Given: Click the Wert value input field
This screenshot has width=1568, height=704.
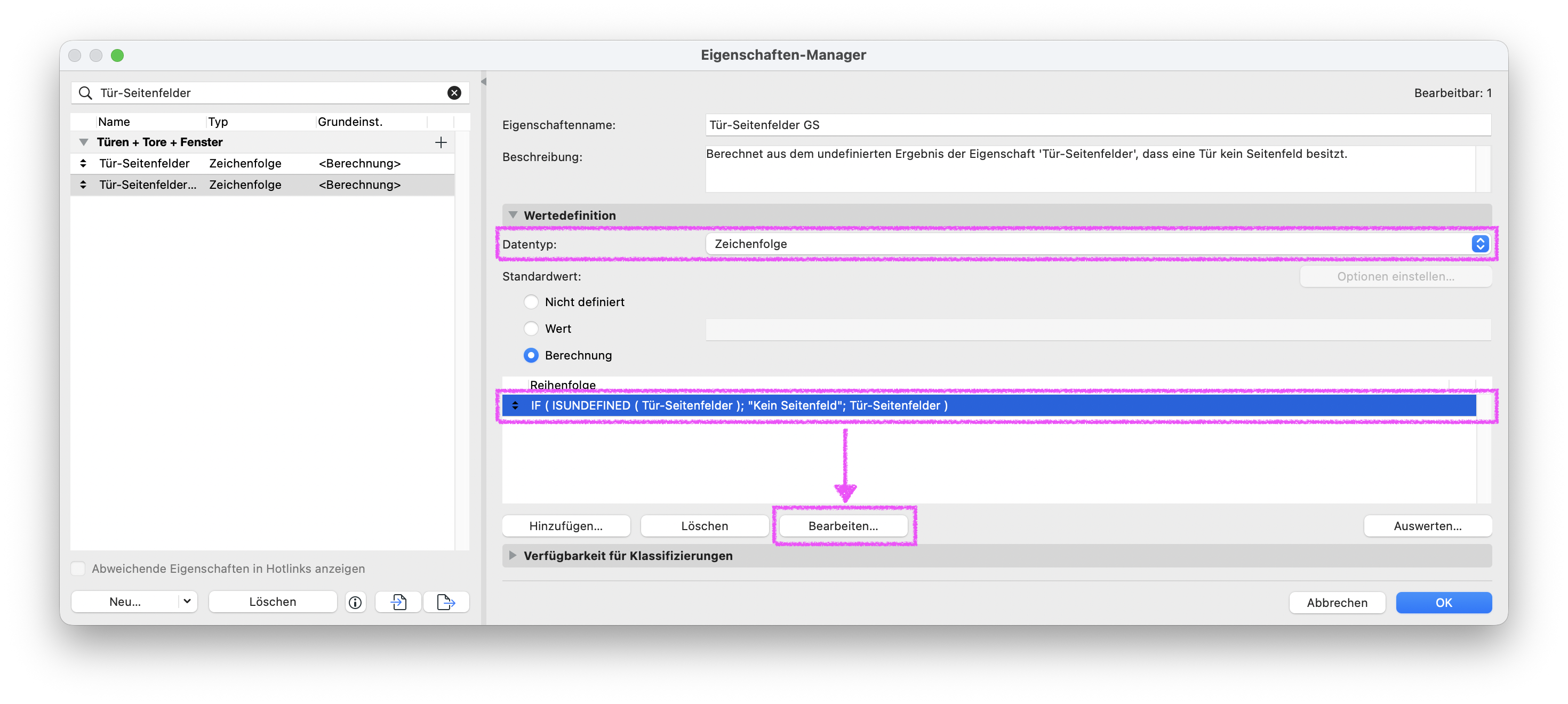Looking at the screenshot, I should [x=1099, y=329].
